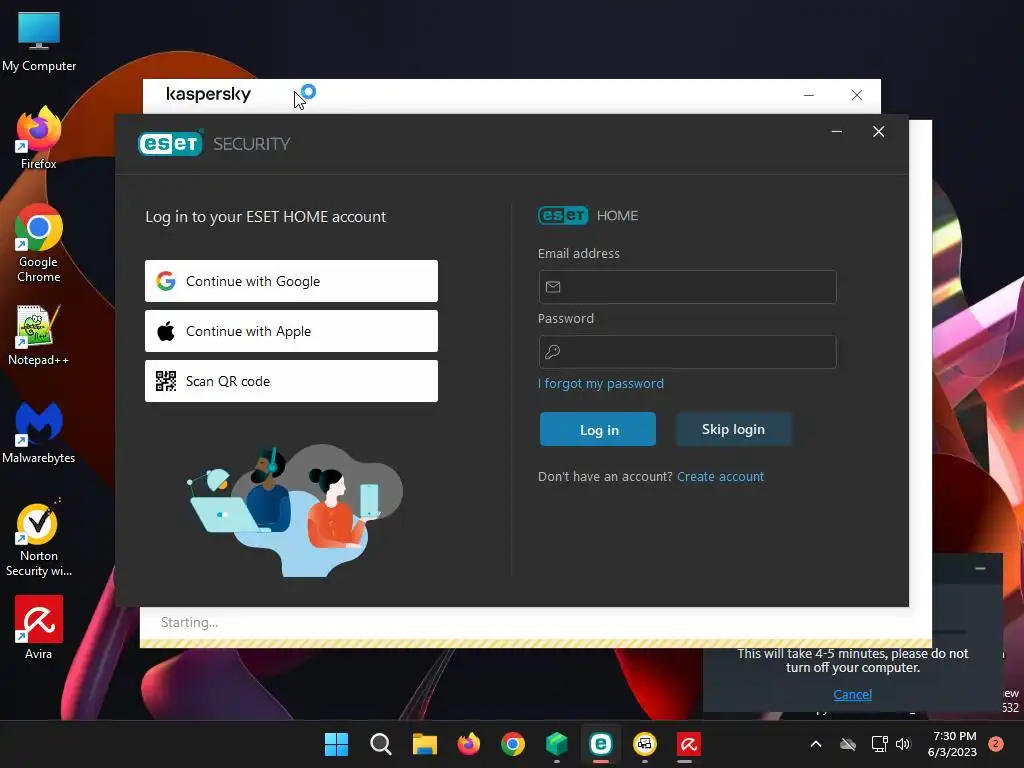The height and width of the screenshot is (768, 1024).
Task: Open network status tray icon
Action: 880,744
